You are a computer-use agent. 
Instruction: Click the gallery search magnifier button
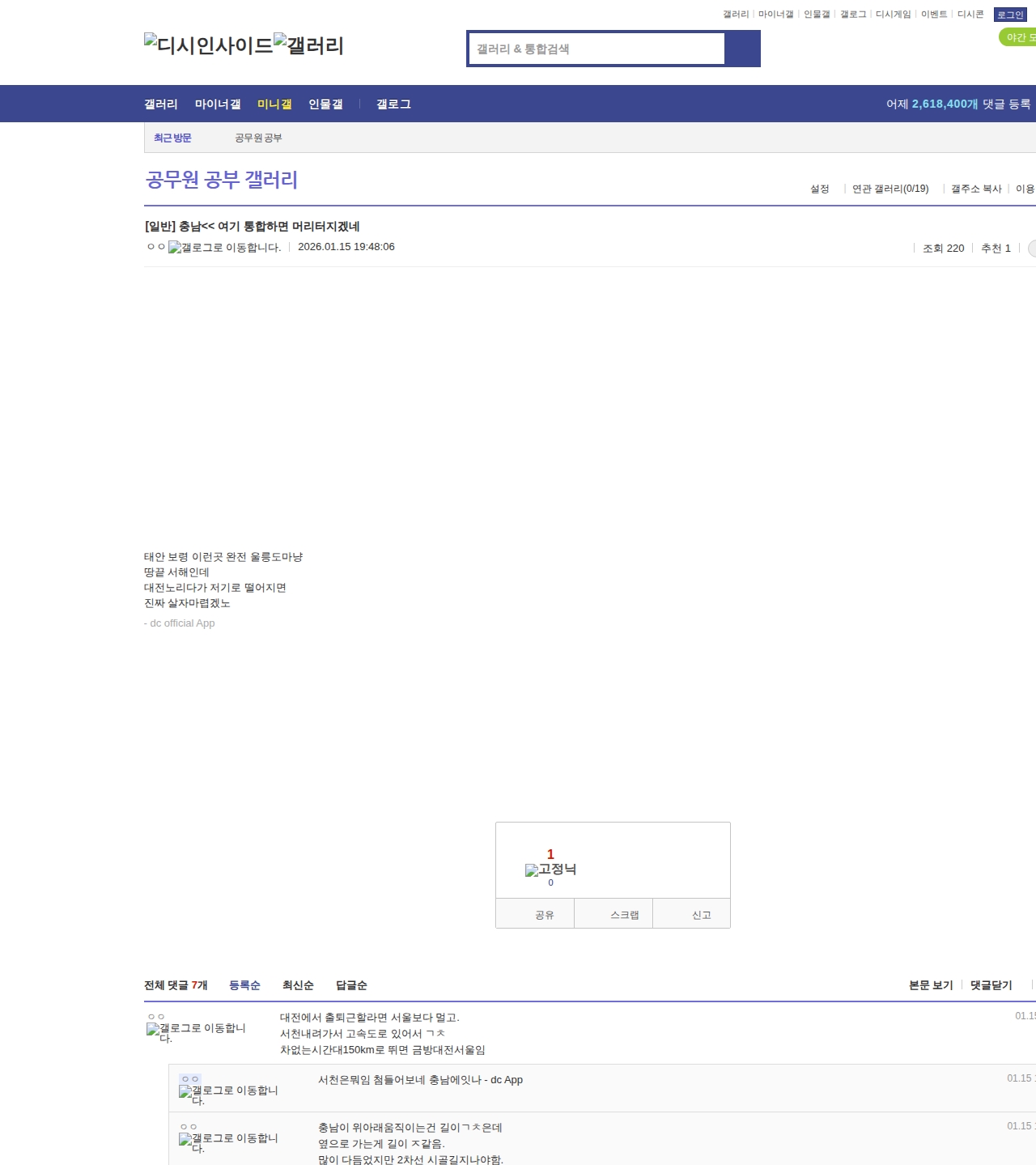tap(742, 49)
